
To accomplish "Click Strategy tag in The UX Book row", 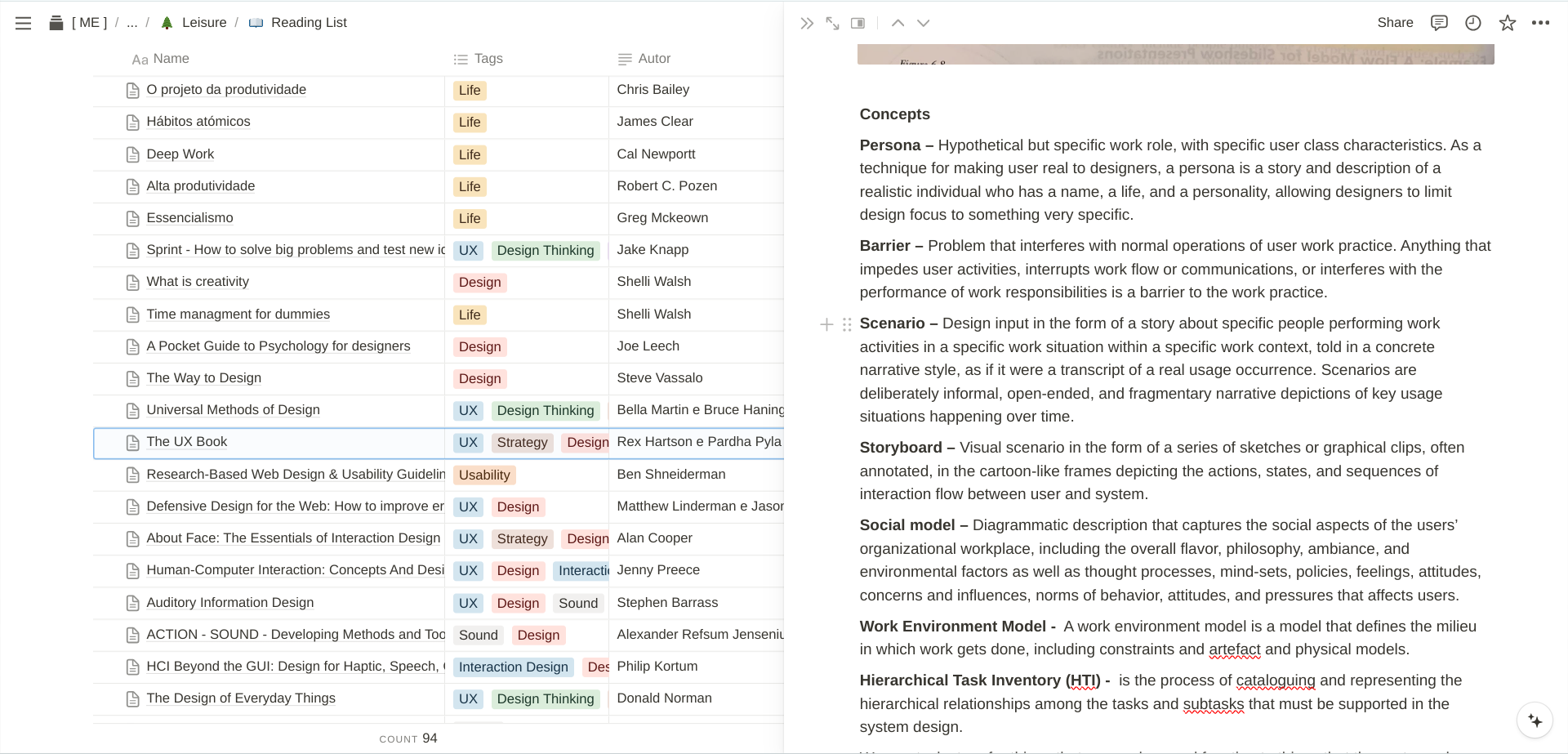I will pos(523,443).
